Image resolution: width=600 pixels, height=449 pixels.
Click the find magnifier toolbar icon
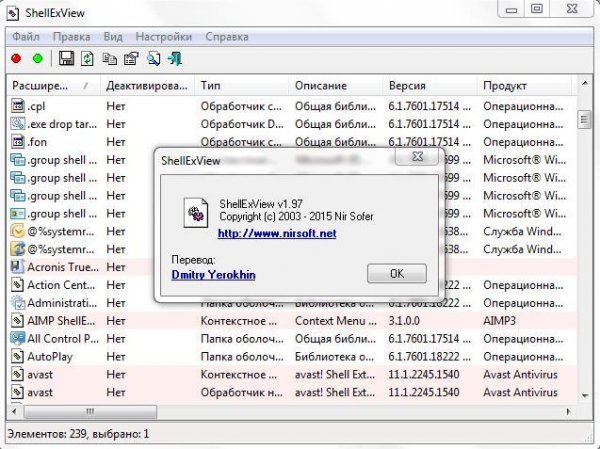tap(153, 59)
